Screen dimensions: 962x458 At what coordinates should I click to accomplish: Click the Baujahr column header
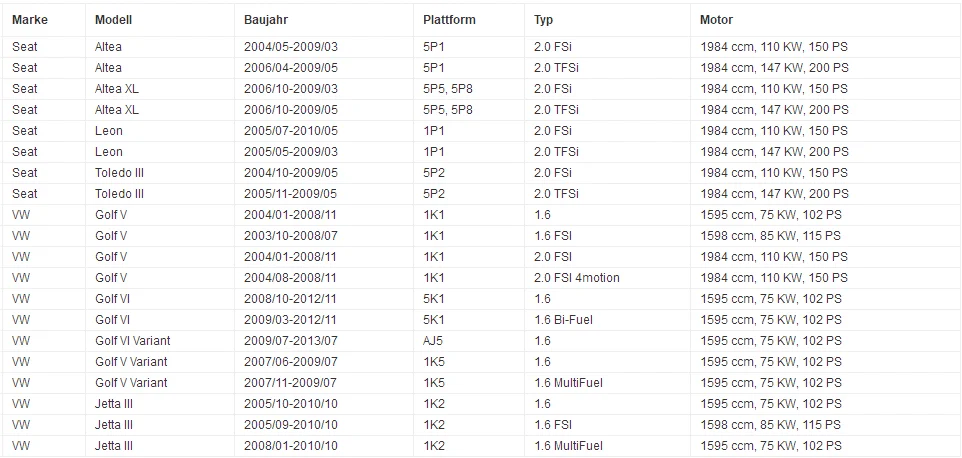(x=266, y=20)
